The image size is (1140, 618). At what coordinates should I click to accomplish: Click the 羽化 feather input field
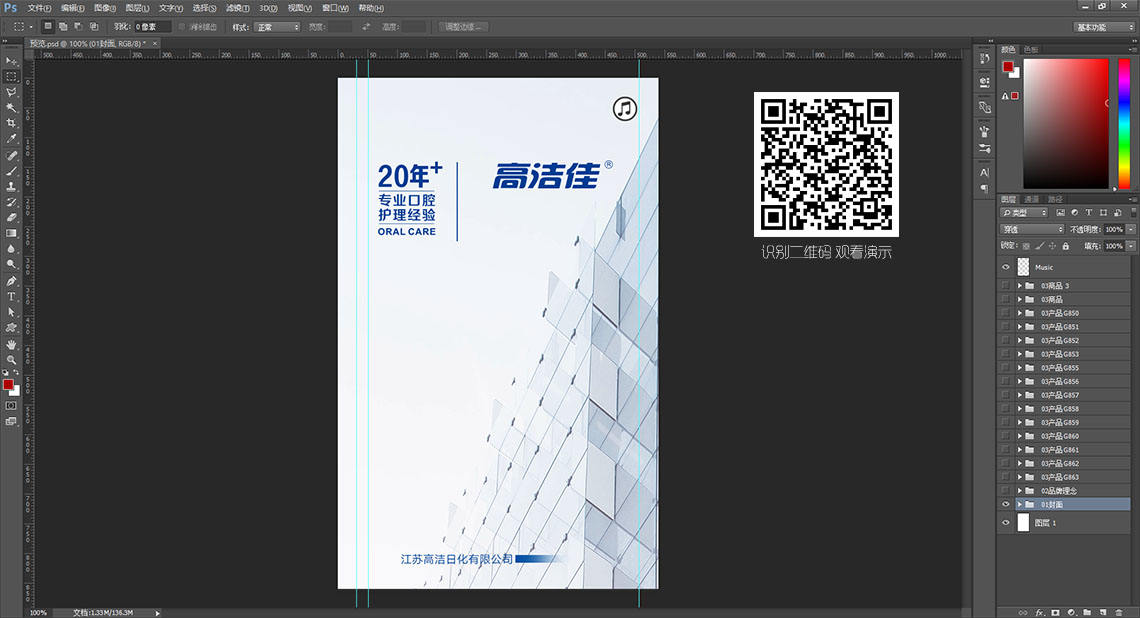tap(153, 27)
